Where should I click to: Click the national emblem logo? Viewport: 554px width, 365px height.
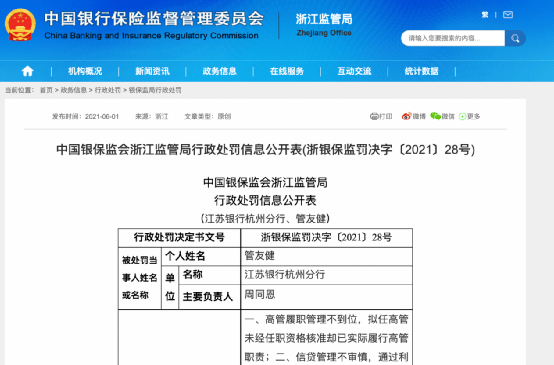point(20,25)
